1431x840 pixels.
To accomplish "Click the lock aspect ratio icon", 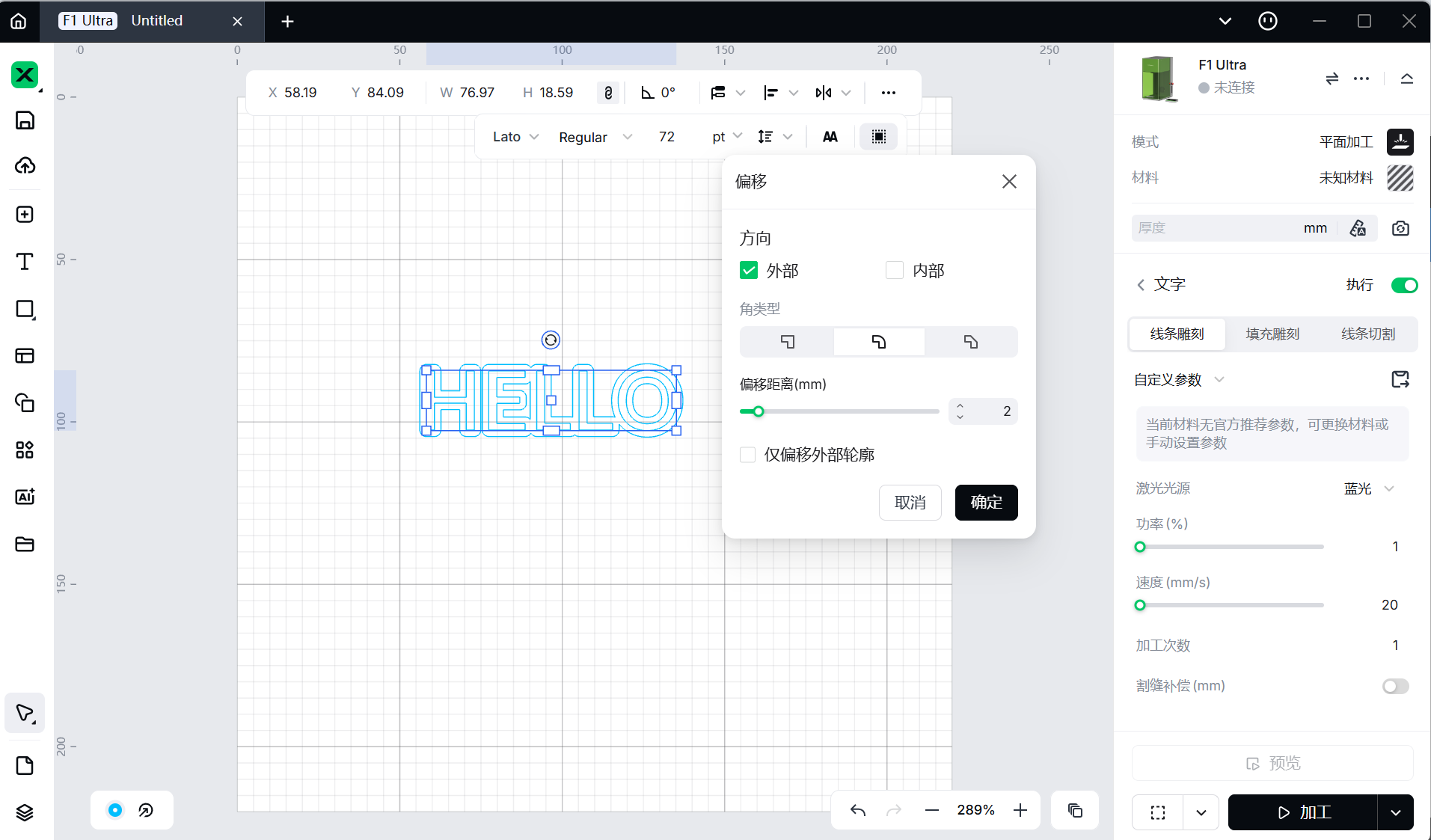I will pos(608,93).
